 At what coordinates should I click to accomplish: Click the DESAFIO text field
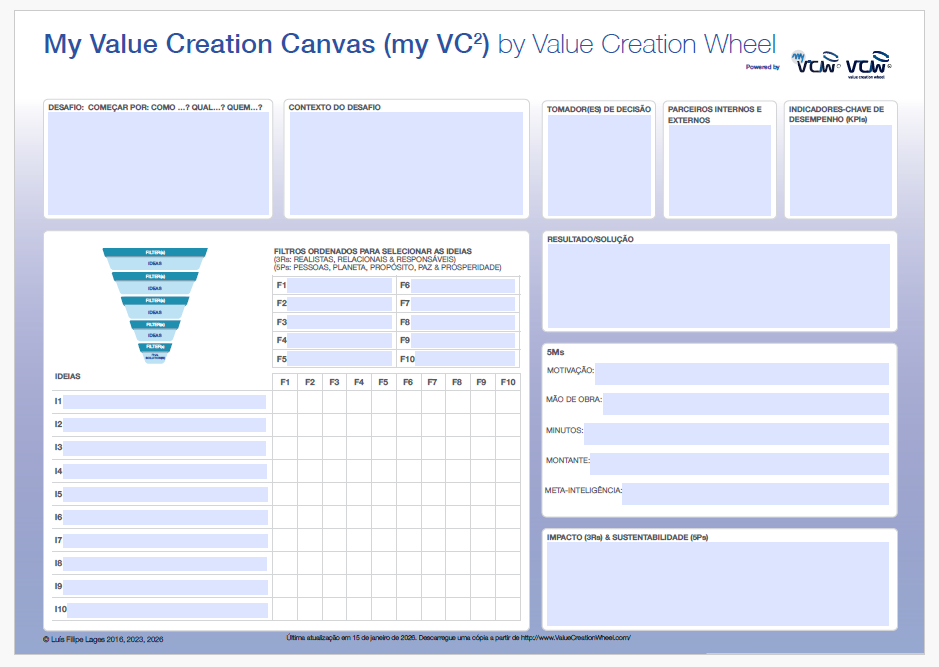(159, 163)
